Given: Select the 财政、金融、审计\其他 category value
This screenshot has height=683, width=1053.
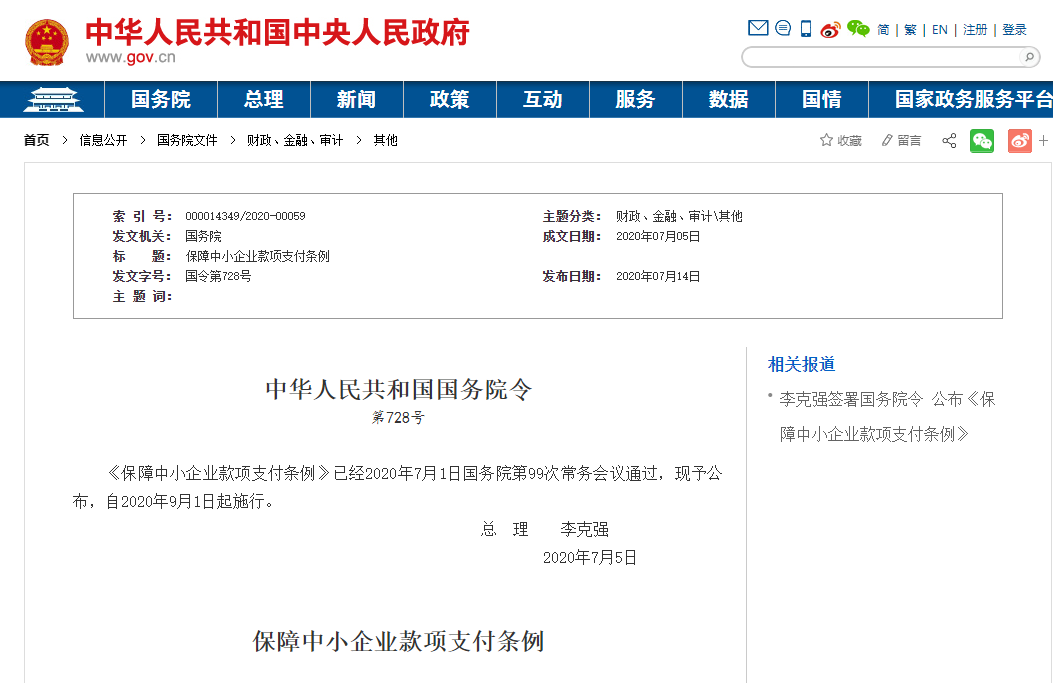Looking at the screenshot, I should 679,216.
